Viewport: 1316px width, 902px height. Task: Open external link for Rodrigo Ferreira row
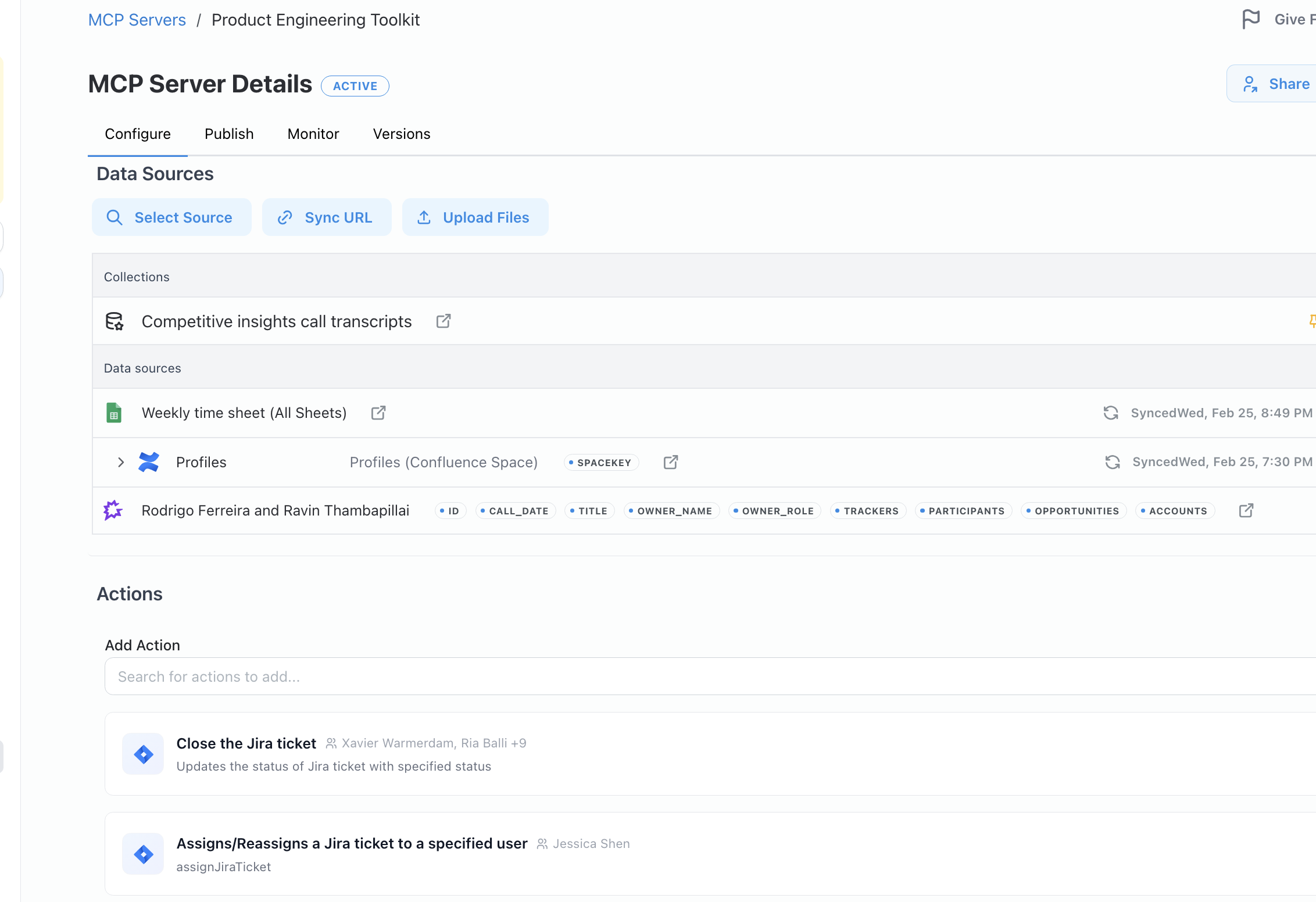(1246, 510)
